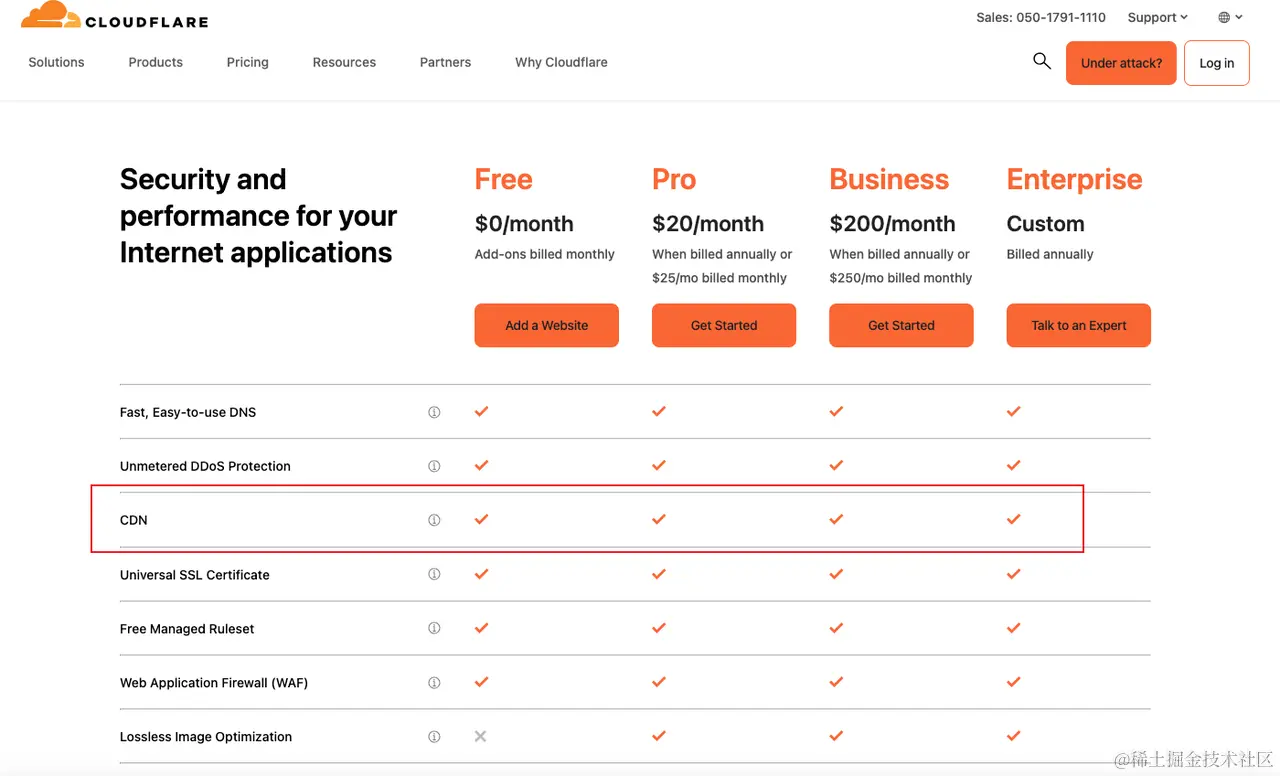Click Add a Website button
Screen dimensions: 1280x776
click(x=546, y=325)
